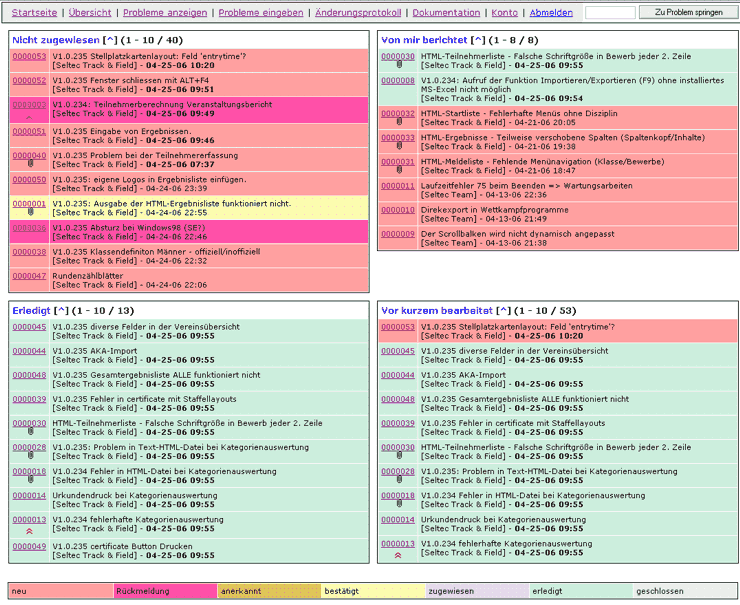Click text 'Direkexport in Wettkampfprogramme'
740x605 pixels.
495,210
